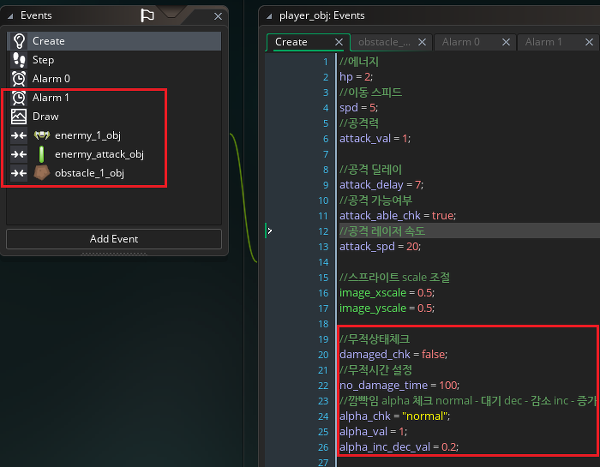Click code line 'image_xscale = 0.5;'
Image resolution: width=600 pixels, height=467 pixels.
click(x=387, y=293)
